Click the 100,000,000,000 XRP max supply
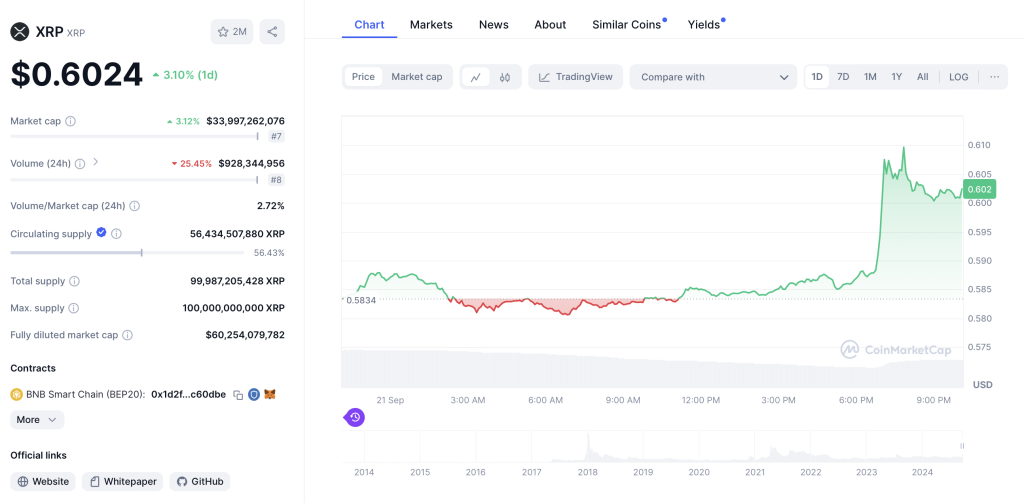 [x=234, y=308]
